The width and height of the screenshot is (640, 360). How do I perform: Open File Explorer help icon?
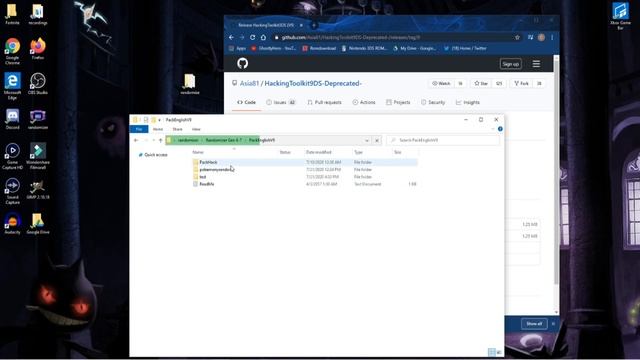click(500, 129)
